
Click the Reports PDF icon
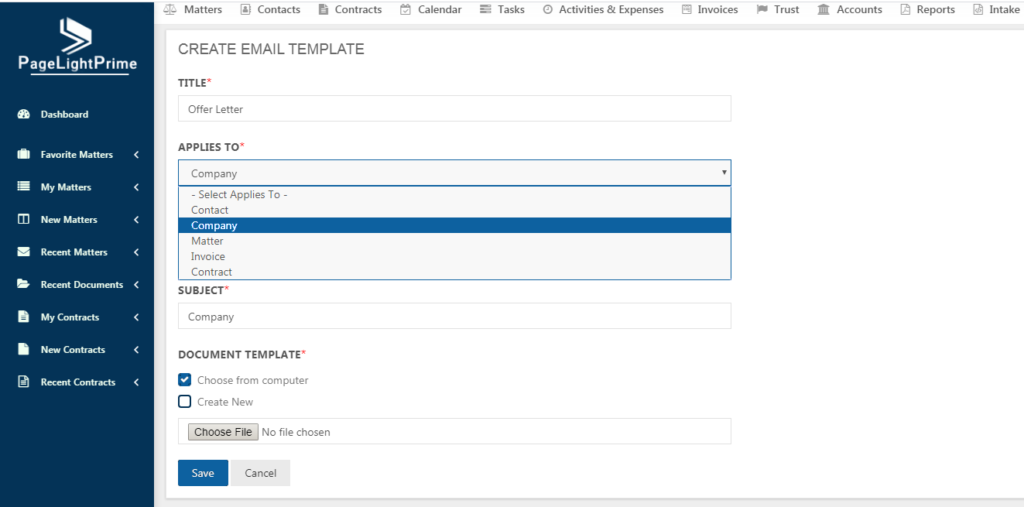(x=905, y=10)
